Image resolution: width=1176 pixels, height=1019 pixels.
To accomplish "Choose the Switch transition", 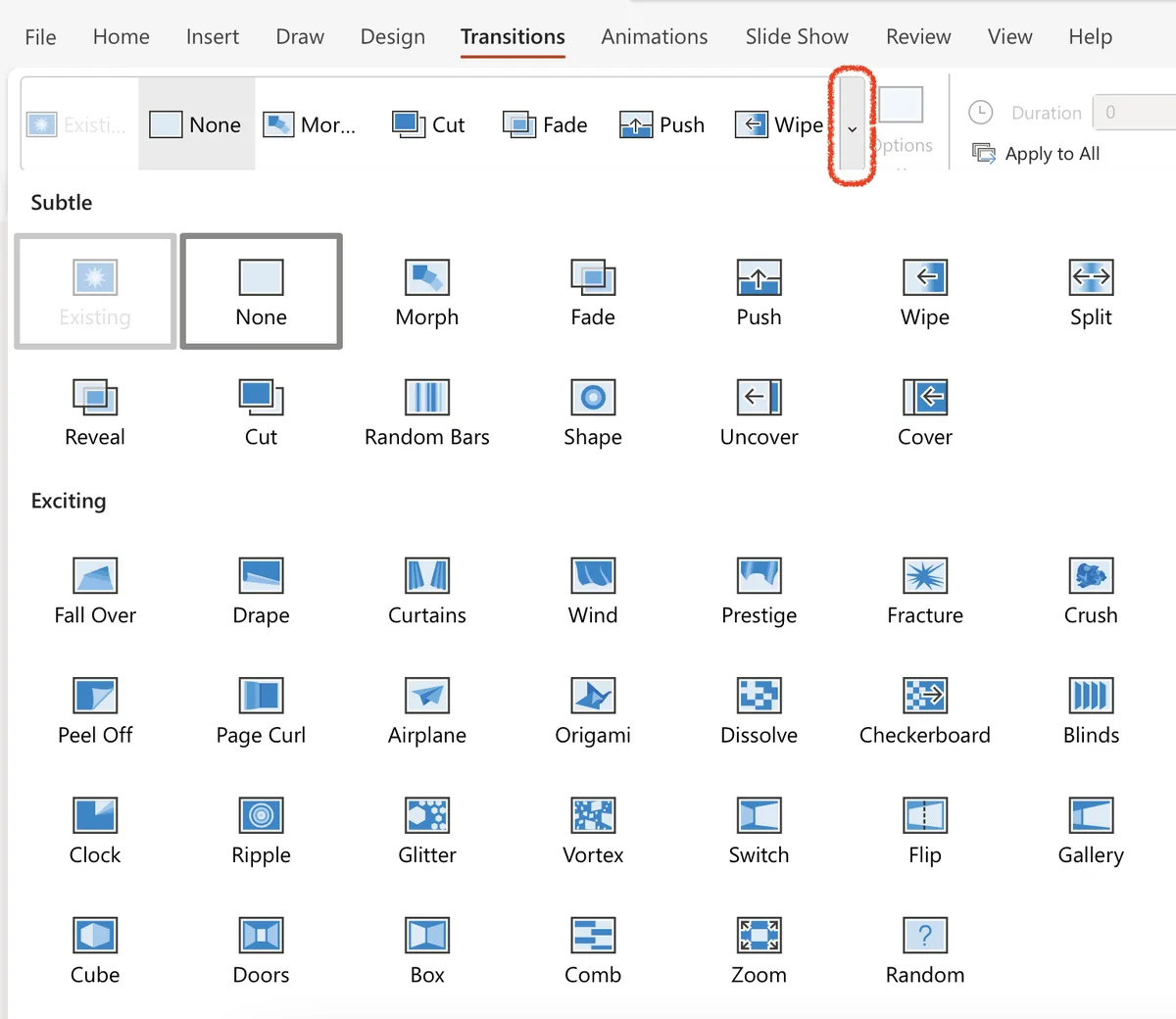I will 759,831.
